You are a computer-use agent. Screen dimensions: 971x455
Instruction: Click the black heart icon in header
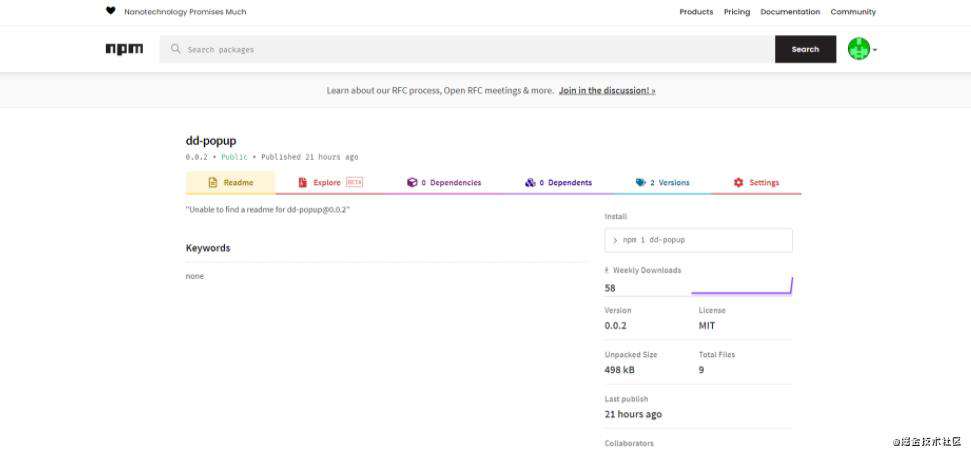point(110,11)
